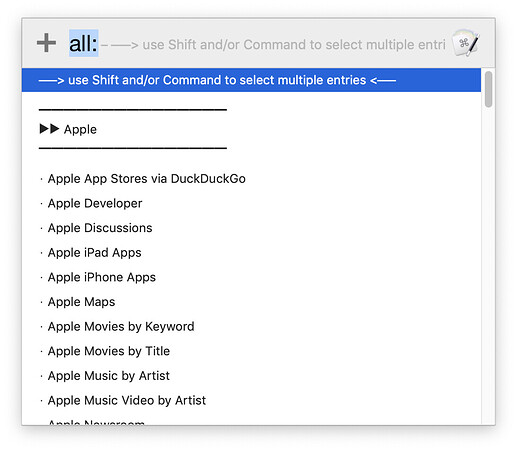Click the vertical scrollbar thumb
The width and height of the screenshot is (517, 450).
coord(488,89)
